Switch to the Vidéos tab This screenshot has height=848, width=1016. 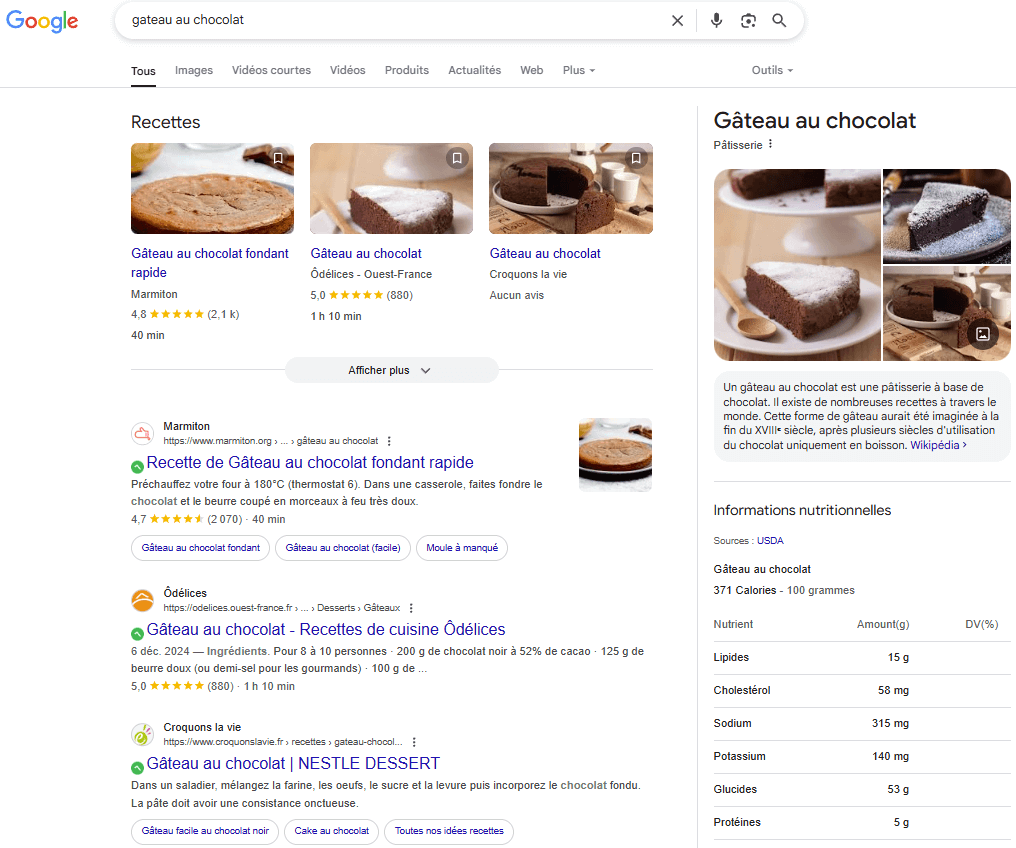347,70
